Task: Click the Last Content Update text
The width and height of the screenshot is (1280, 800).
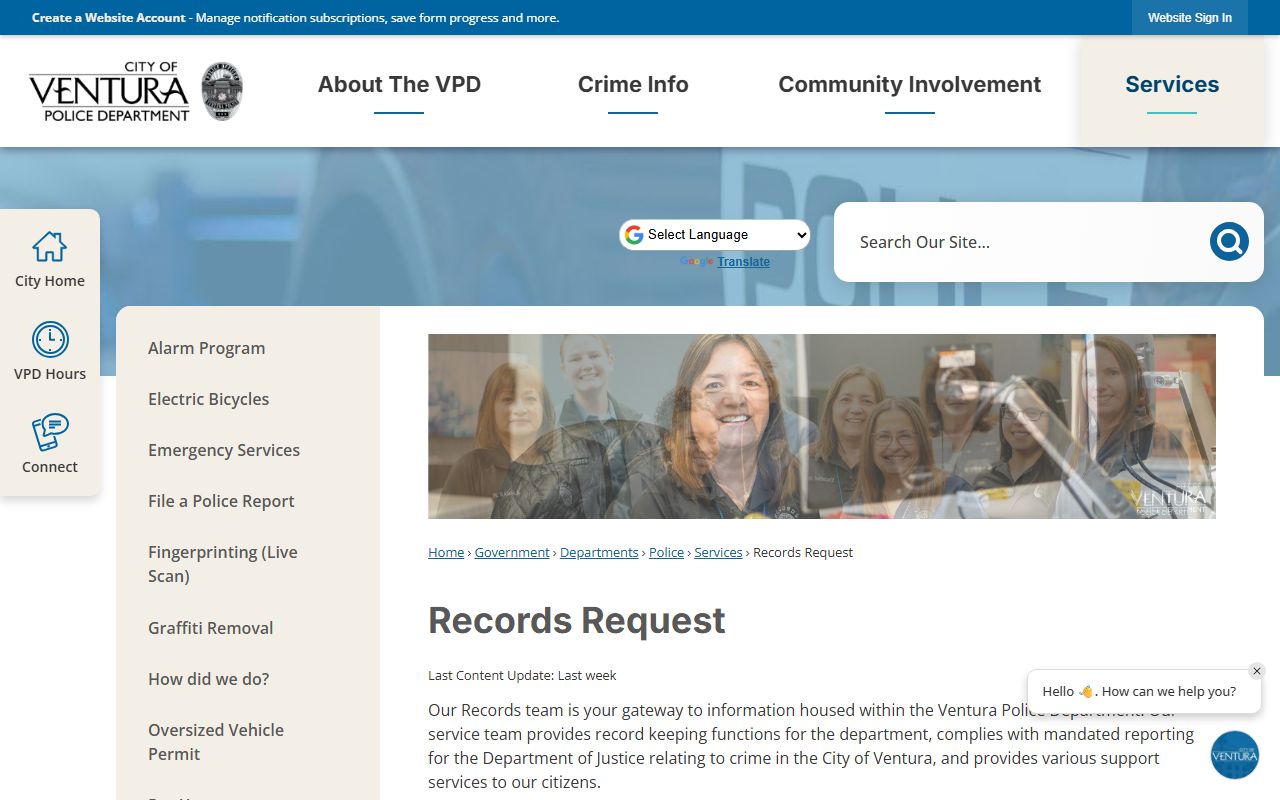Action: [x=522, y=675]
